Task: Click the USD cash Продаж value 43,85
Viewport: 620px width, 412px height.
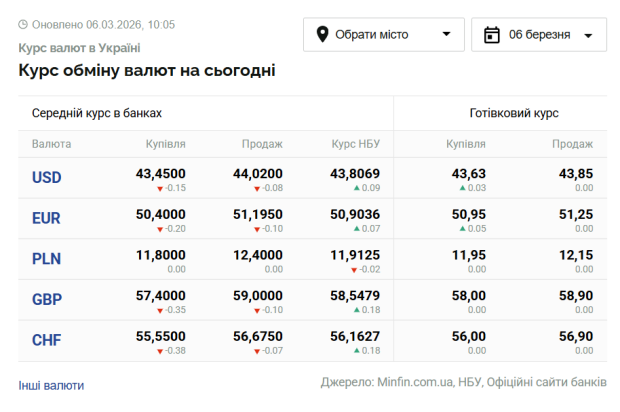Action: (575, 174)
